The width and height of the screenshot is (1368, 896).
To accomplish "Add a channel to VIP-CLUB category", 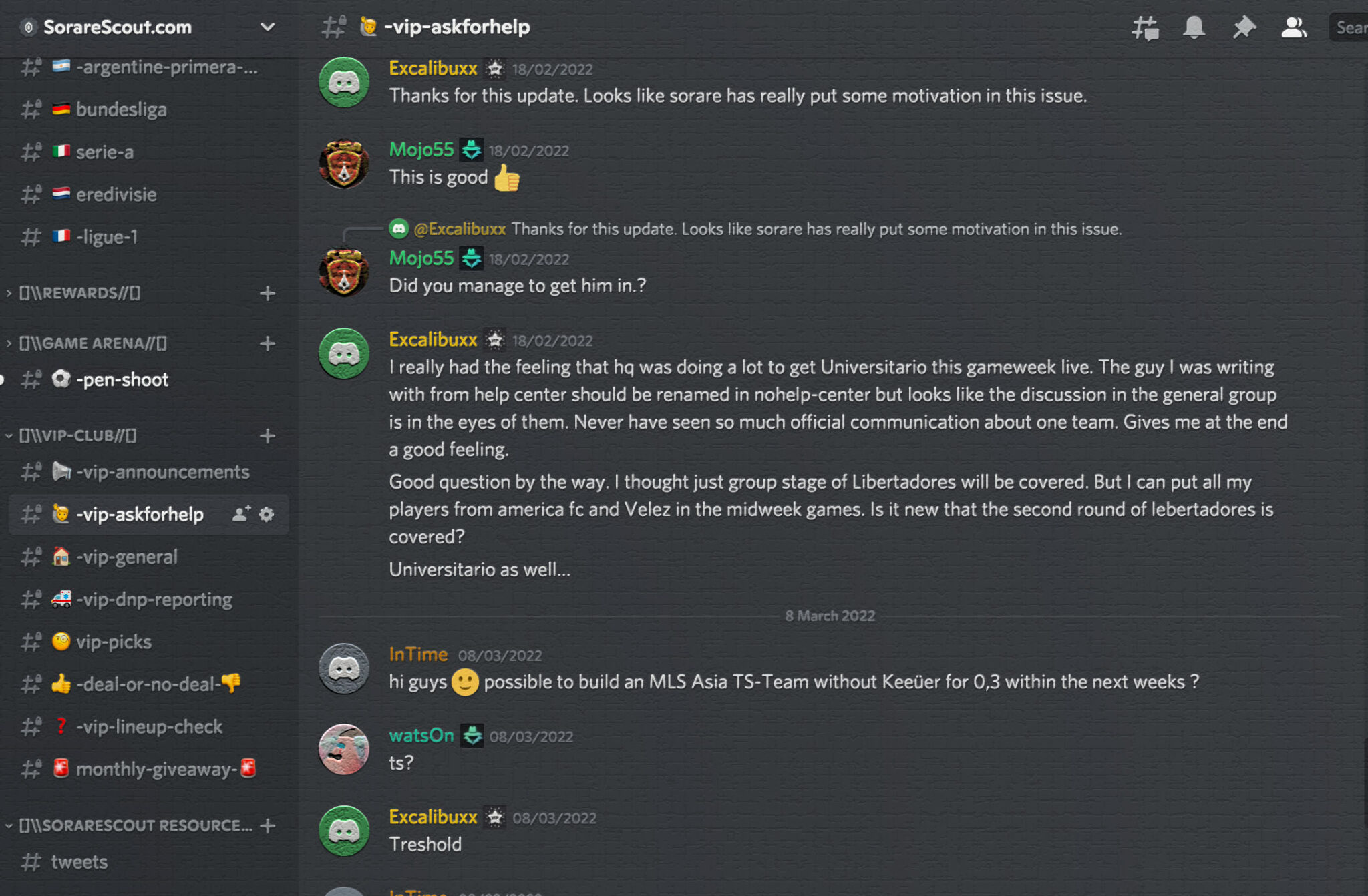I will 268,436.
